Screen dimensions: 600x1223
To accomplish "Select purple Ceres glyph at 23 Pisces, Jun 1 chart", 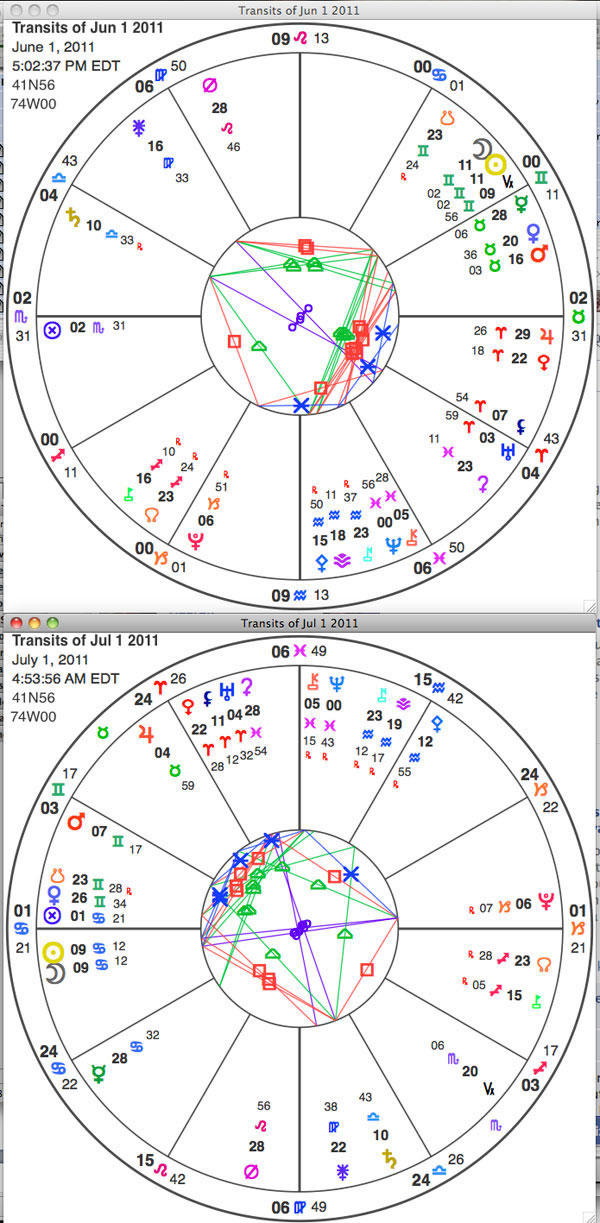I will (x=484, y=485).
